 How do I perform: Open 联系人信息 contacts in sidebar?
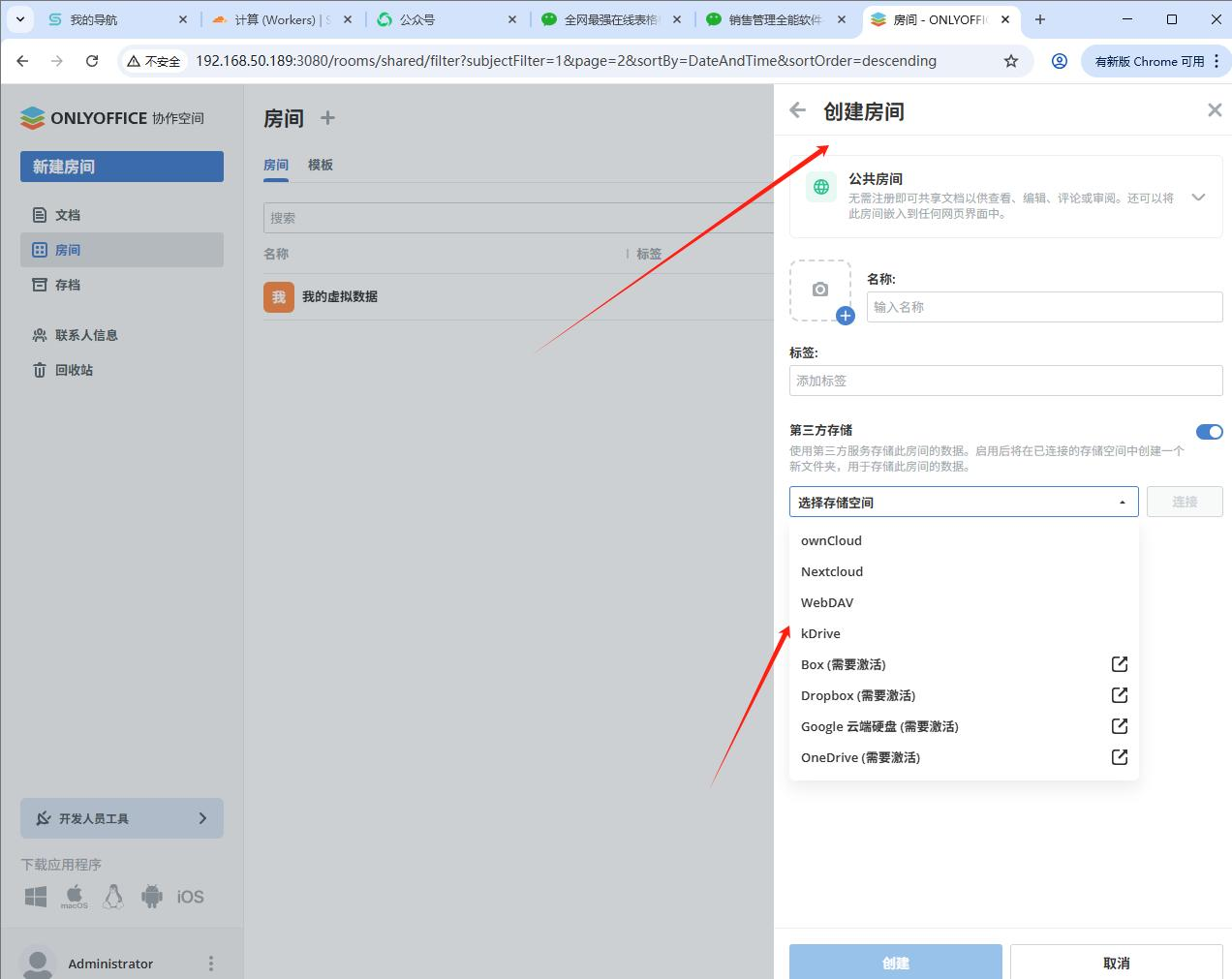tap(122, 335)
